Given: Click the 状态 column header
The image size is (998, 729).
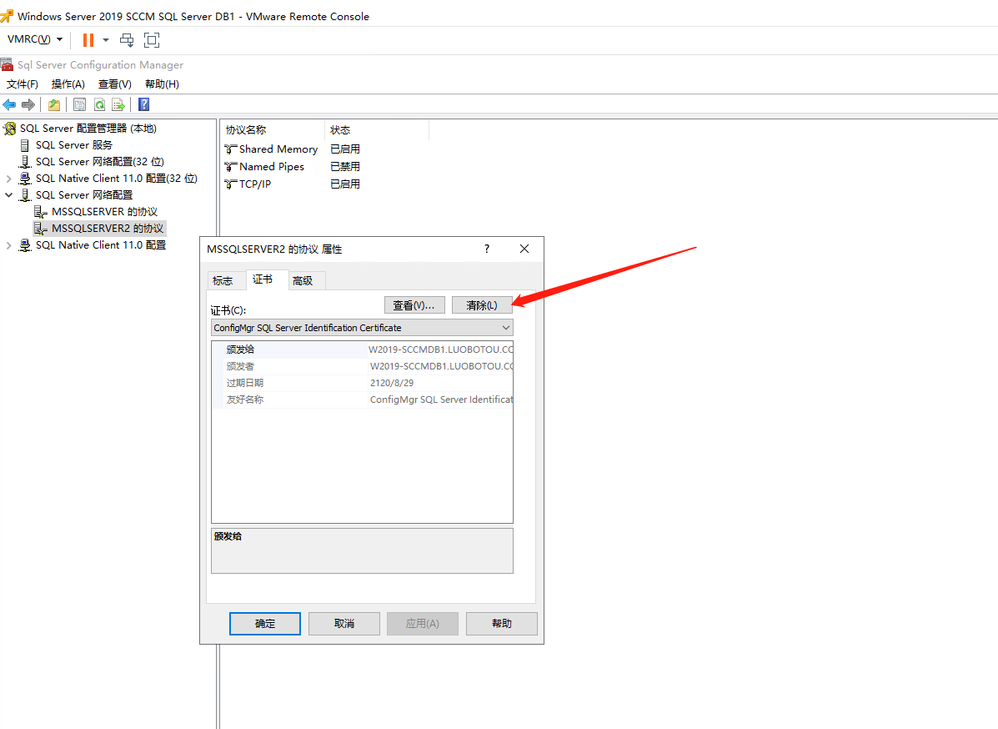Looking at the screenshot, I should tap(377, 130).
